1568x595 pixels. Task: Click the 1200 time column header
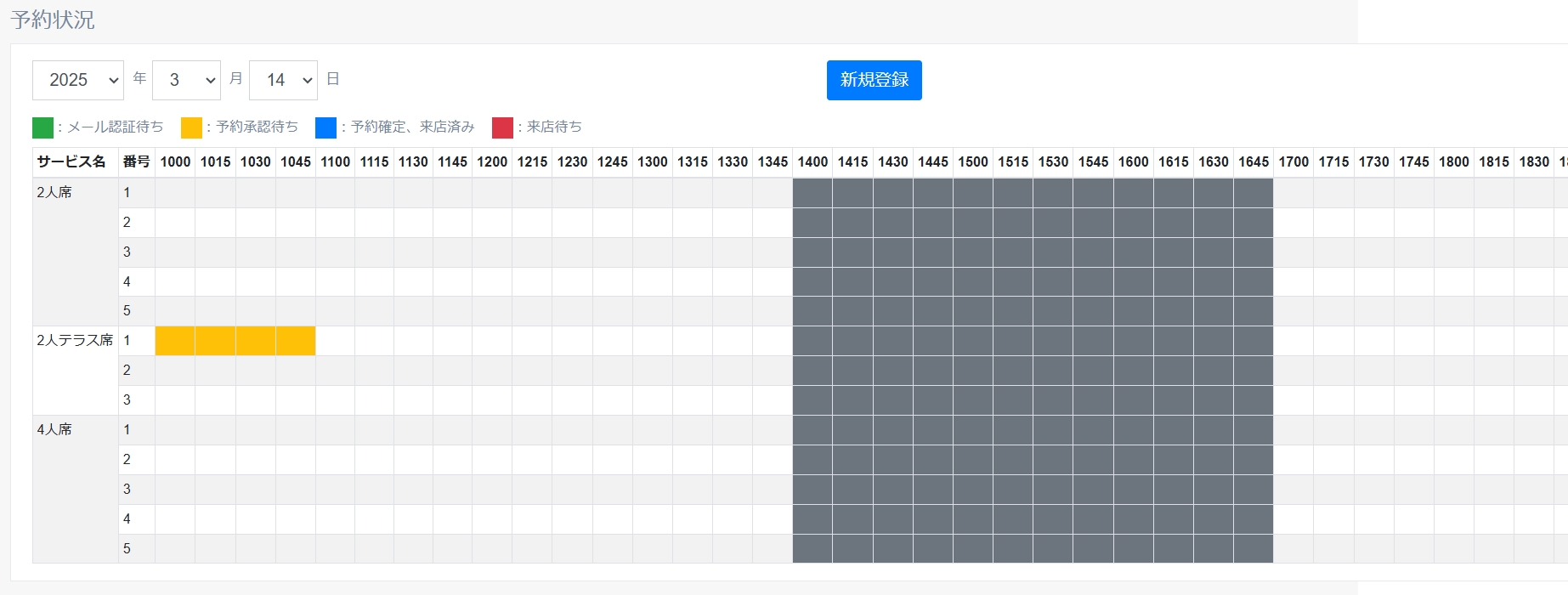[x=492, y=161]
